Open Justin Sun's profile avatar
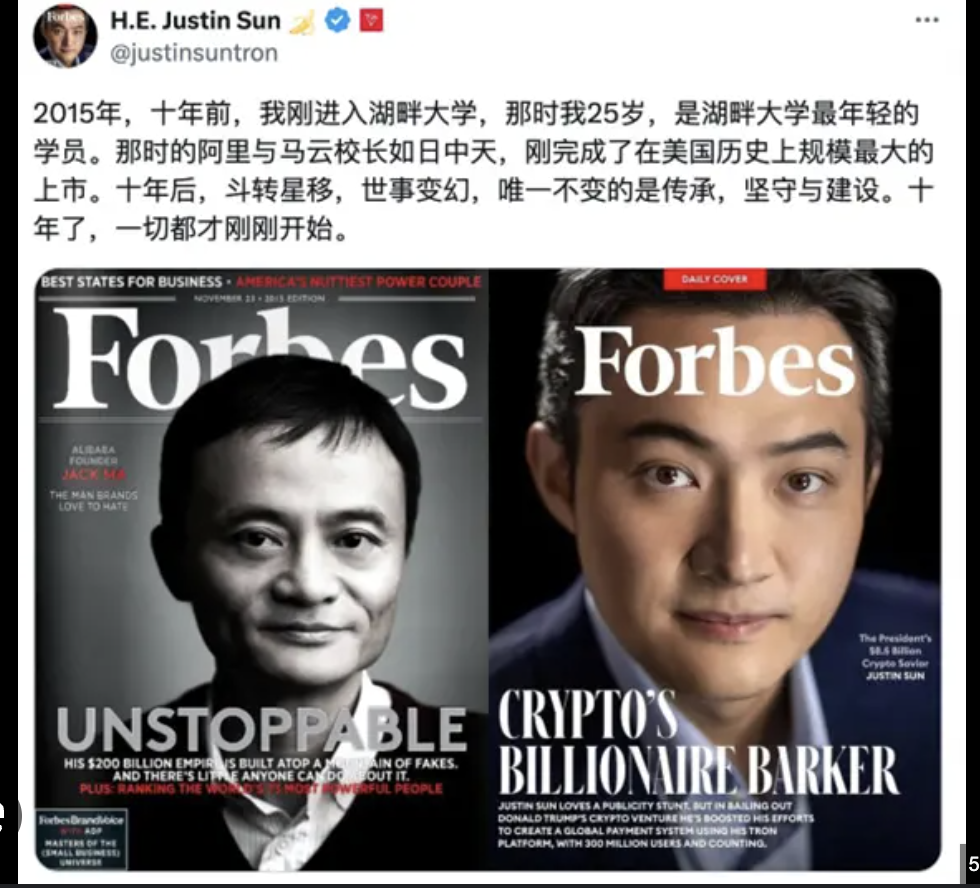Image resolution: width=980 pixels, height=888 pixels. (x=65, y=36)
